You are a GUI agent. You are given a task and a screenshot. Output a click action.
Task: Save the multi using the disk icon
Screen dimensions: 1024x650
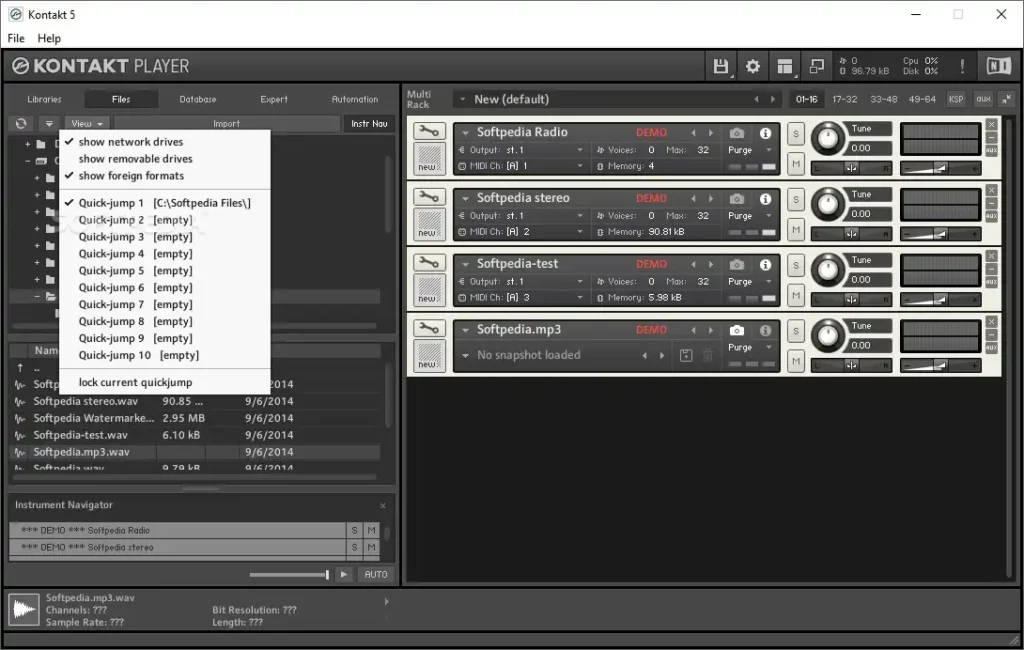(720, 64)
